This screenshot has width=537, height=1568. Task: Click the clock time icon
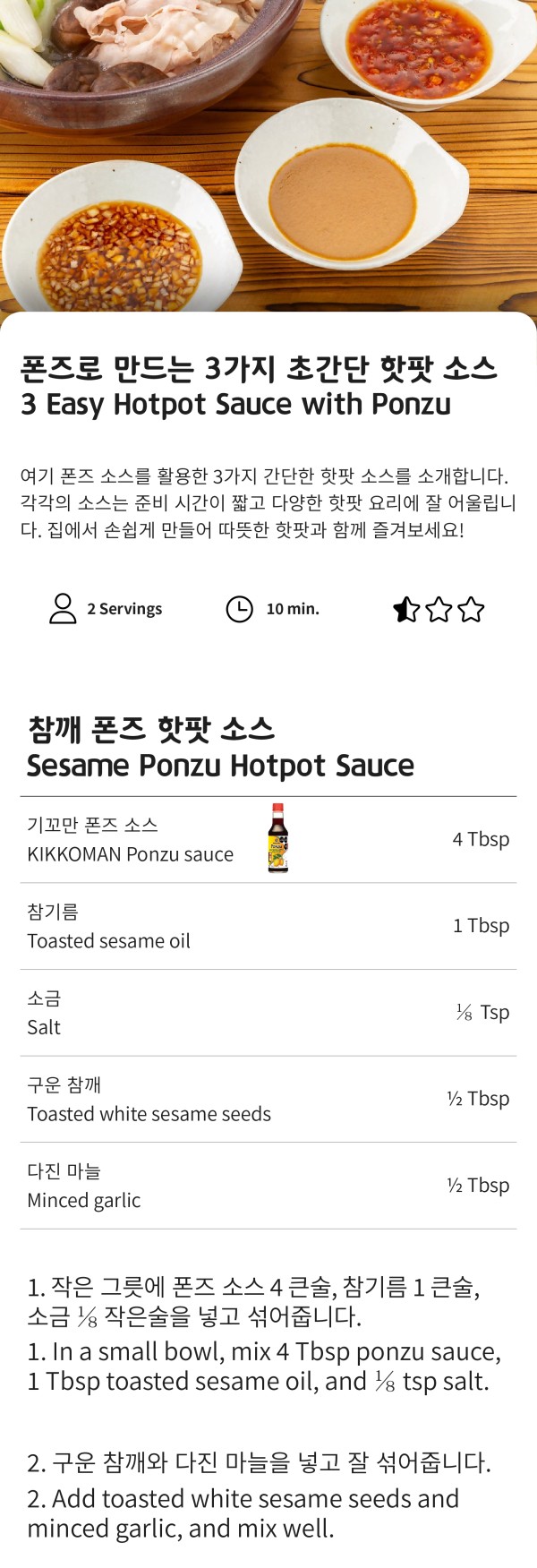(239, 609)
